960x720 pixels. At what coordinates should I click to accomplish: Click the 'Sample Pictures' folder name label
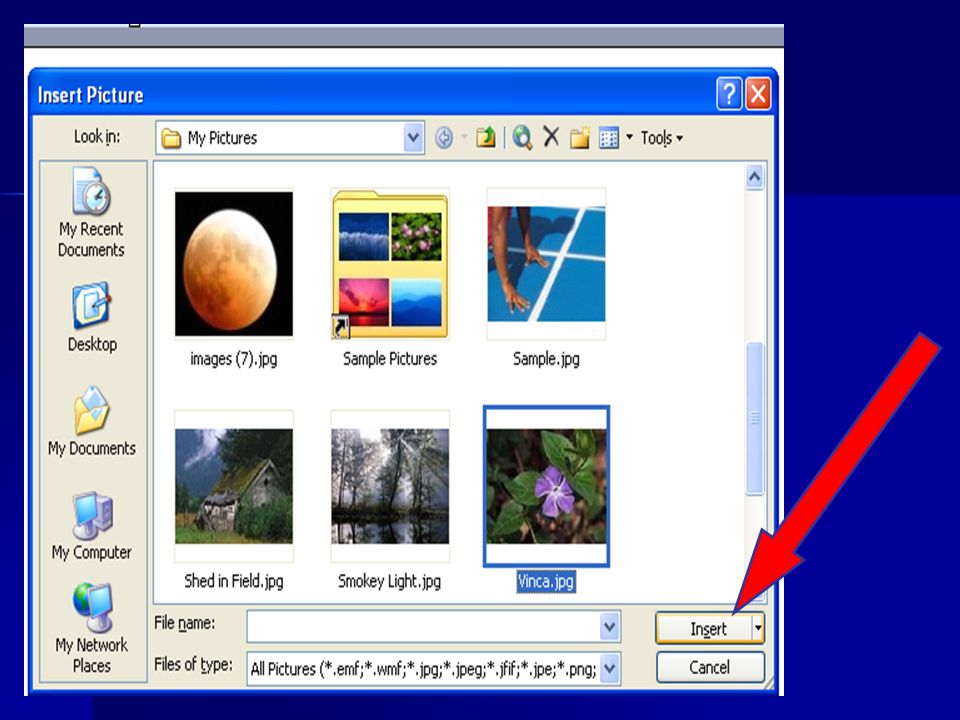tap(390, 359)
